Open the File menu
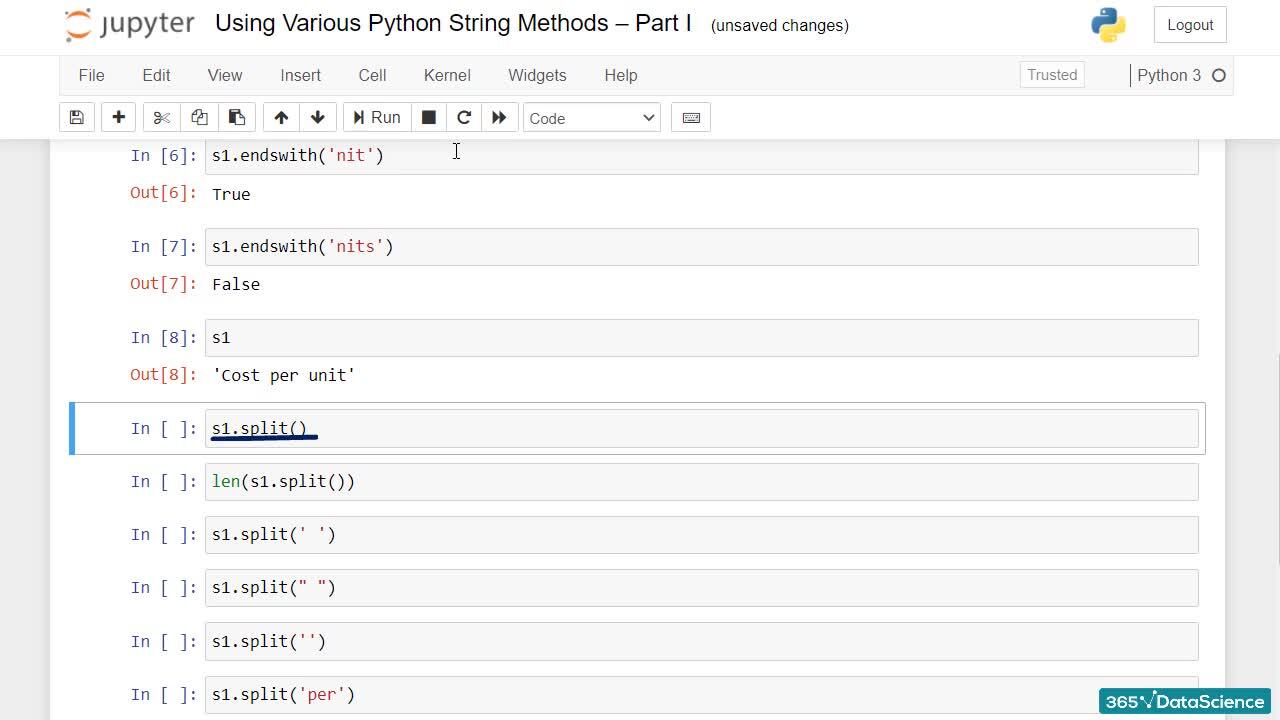The width and height of the screenshot is (1280, 720). [91, 75]
